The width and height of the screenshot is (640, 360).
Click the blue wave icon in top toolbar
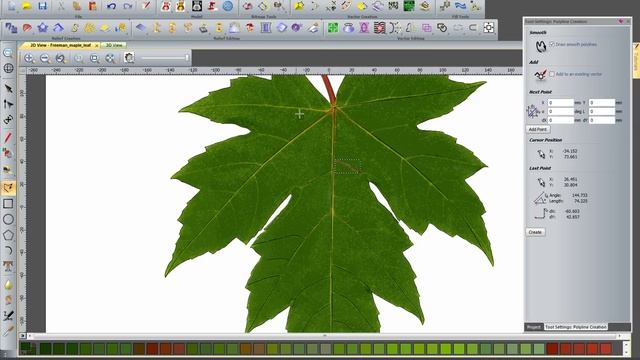pos(460,6)
